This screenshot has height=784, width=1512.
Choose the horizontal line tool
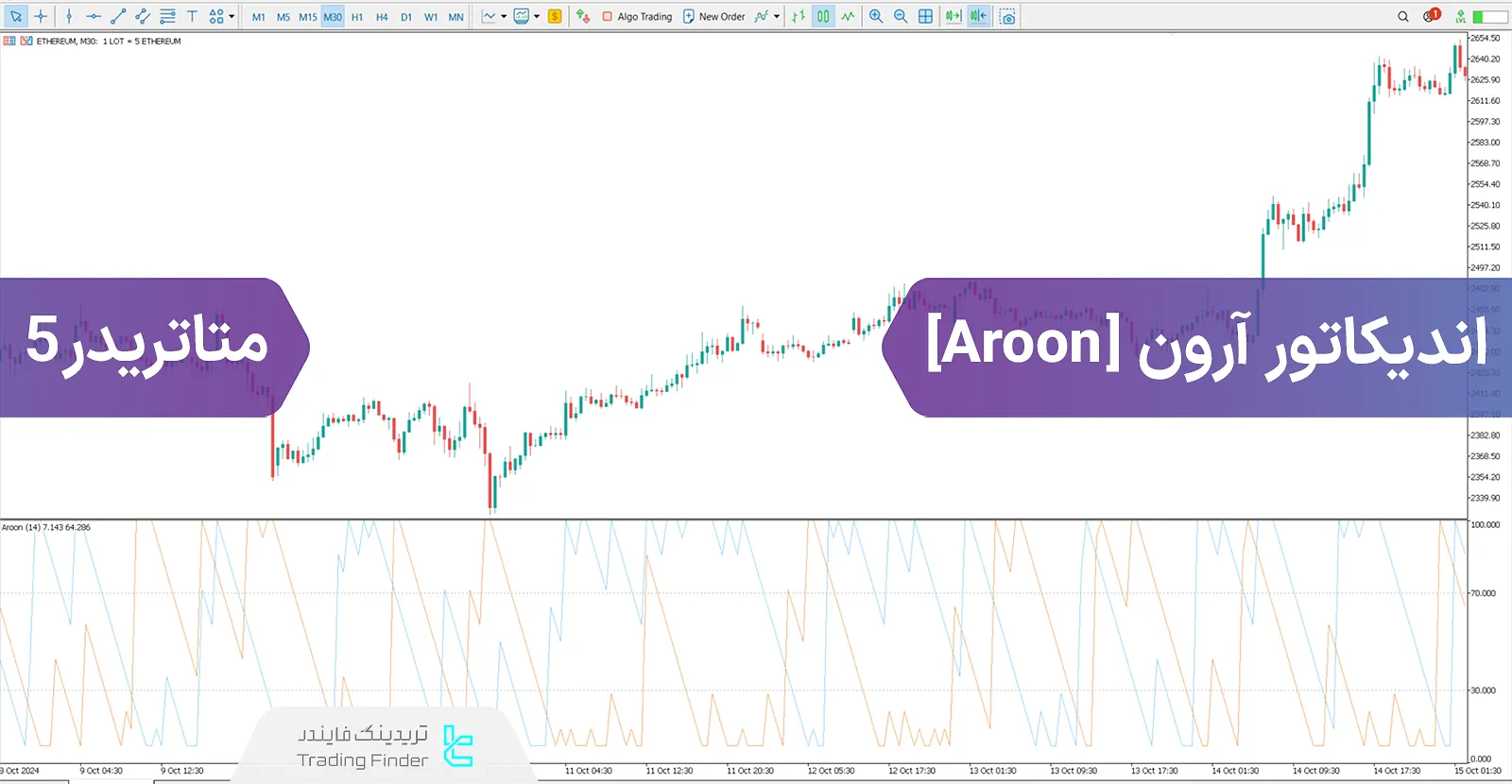[x=94, y=16]
